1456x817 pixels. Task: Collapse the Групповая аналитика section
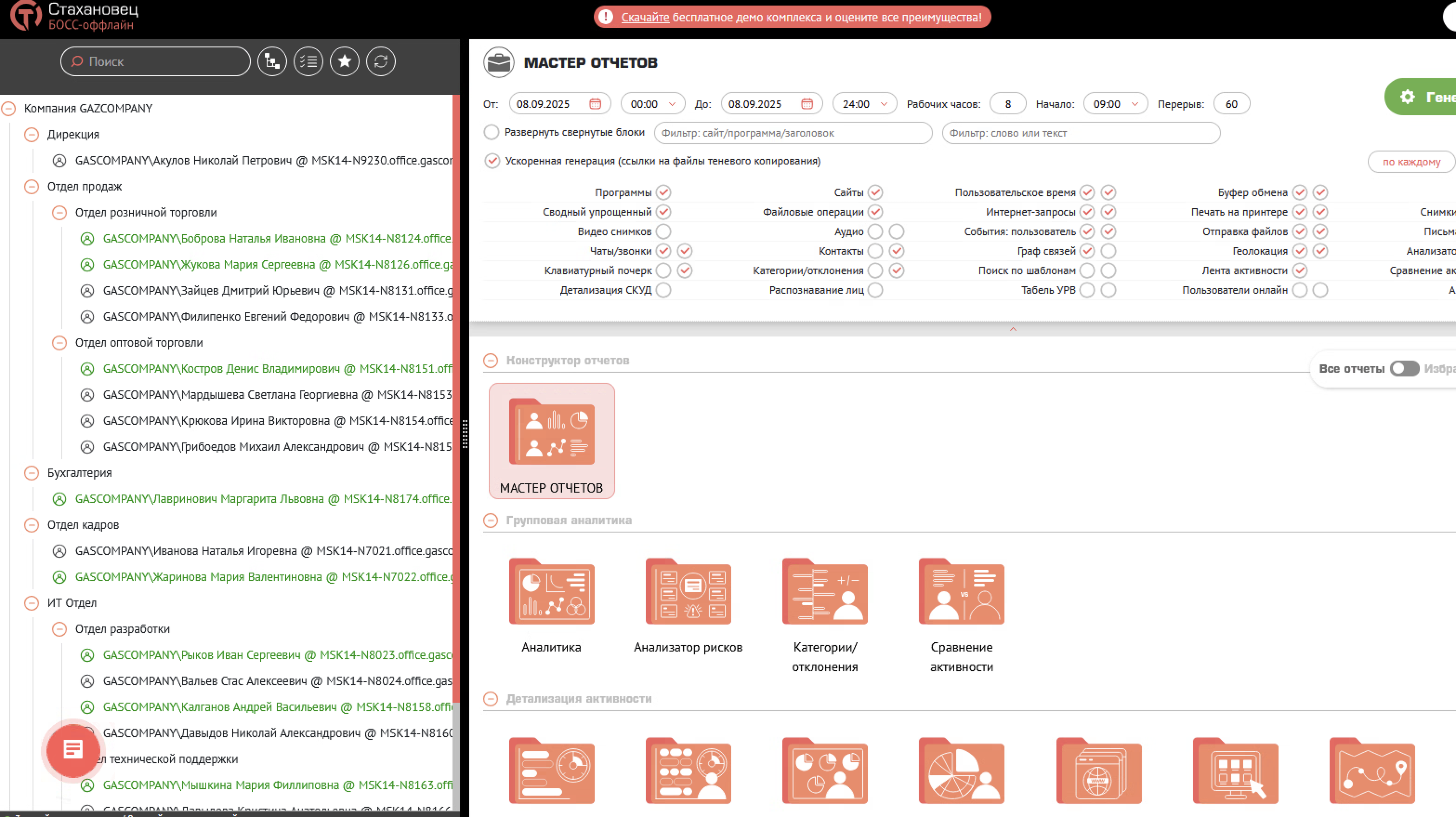click(491, 520)
